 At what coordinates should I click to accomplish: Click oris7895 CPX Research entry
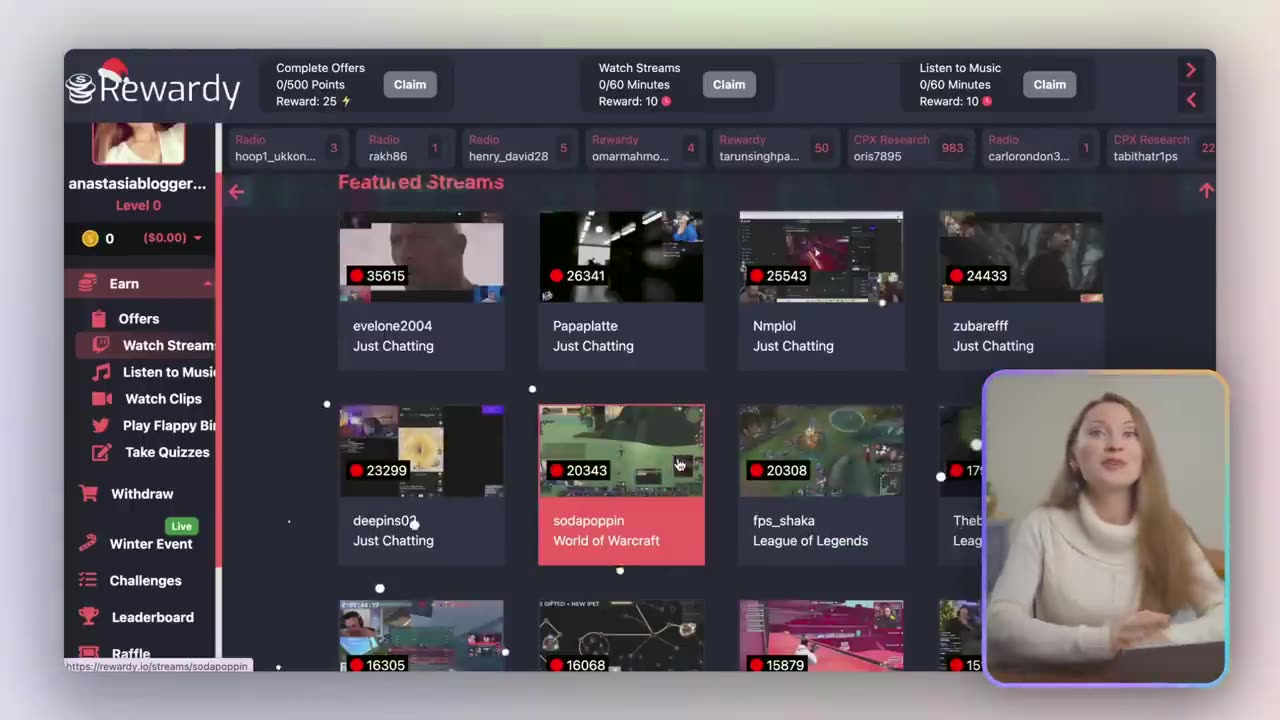(909, 148)
